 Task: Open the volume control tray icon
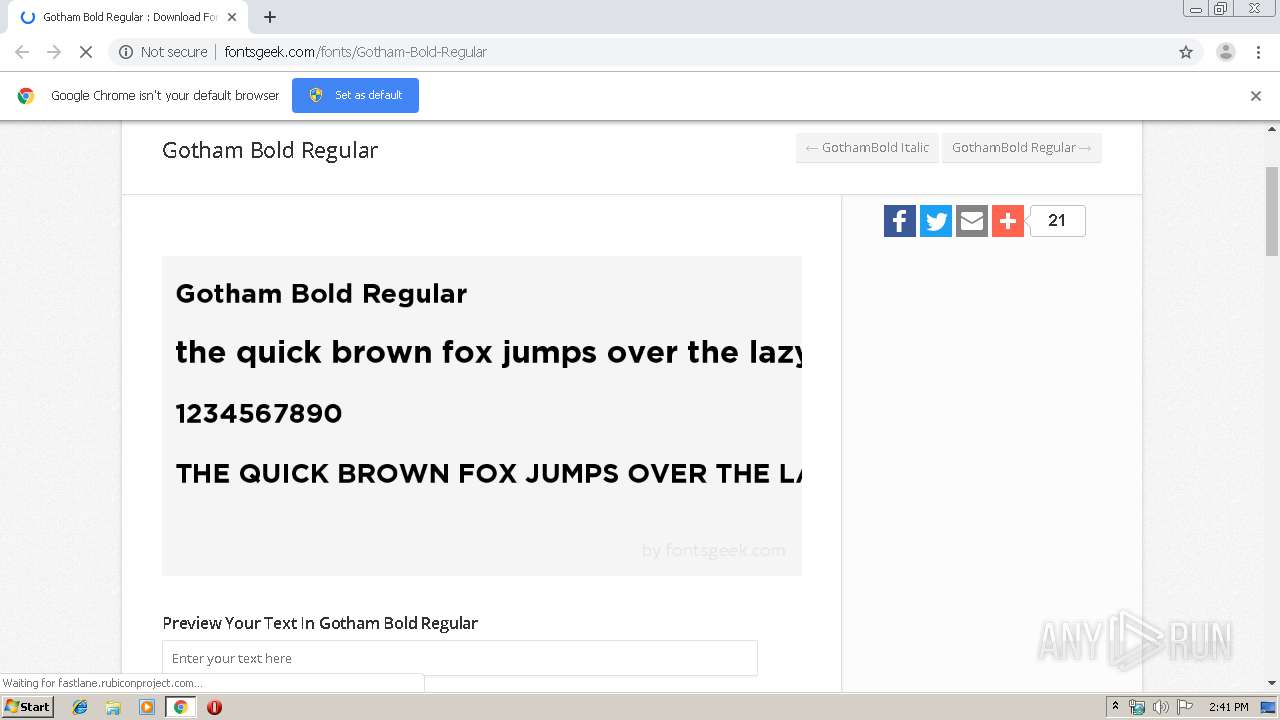point(1160,707)
